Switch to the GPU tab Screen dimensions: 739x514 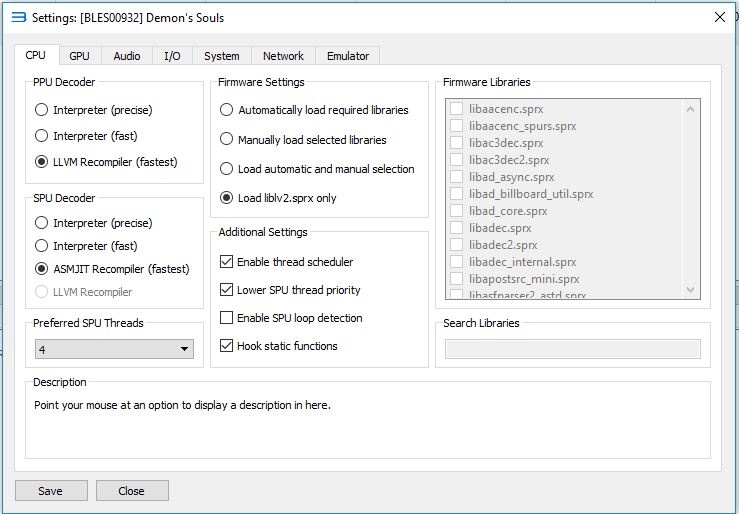point(79,56)
